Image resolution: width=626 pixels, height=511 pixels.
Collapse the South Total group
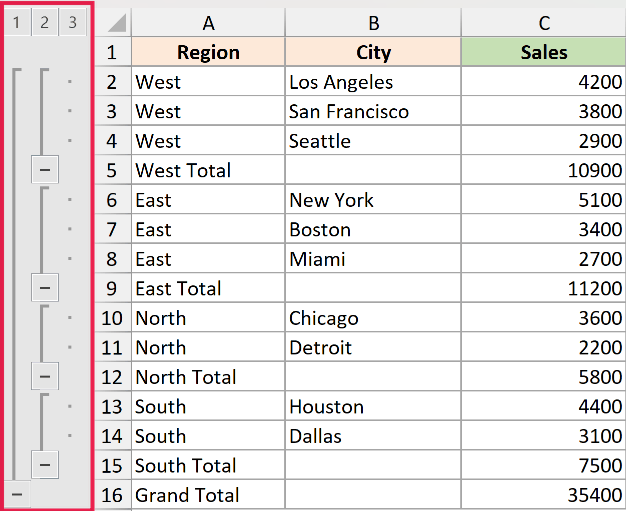(x=45, y=465)
